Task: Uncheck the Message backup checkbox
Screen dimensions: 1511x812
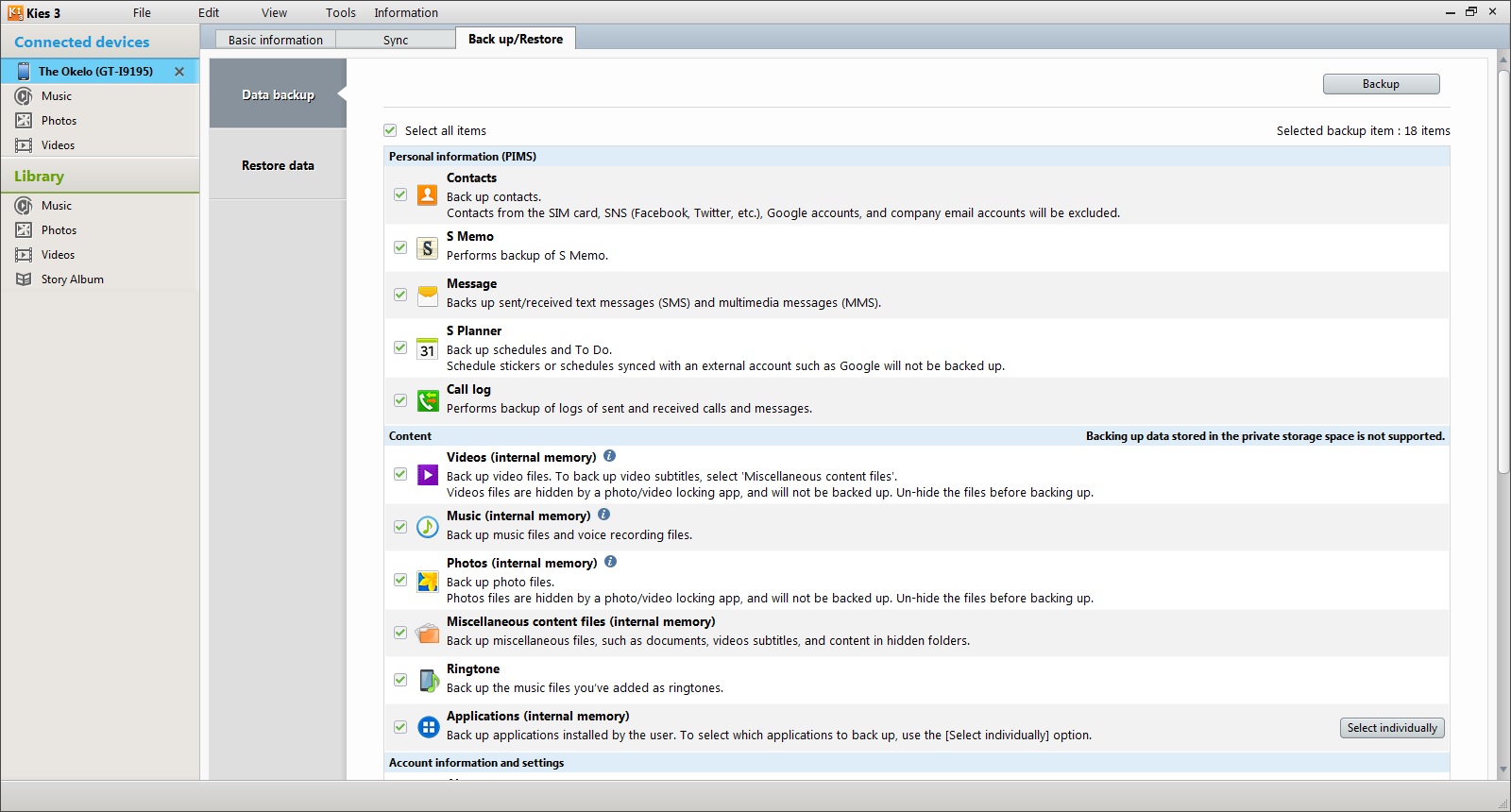Action: pos(400,295)
